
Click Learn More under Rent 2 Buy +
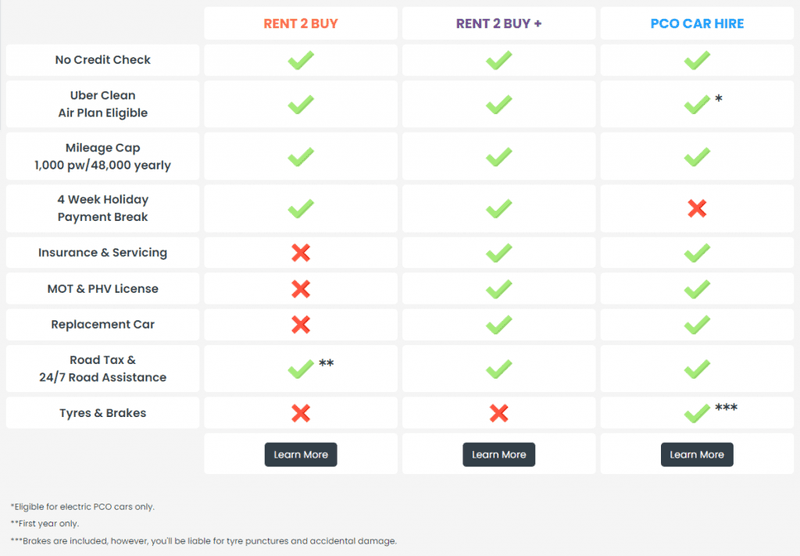click(x=499, y=454)
